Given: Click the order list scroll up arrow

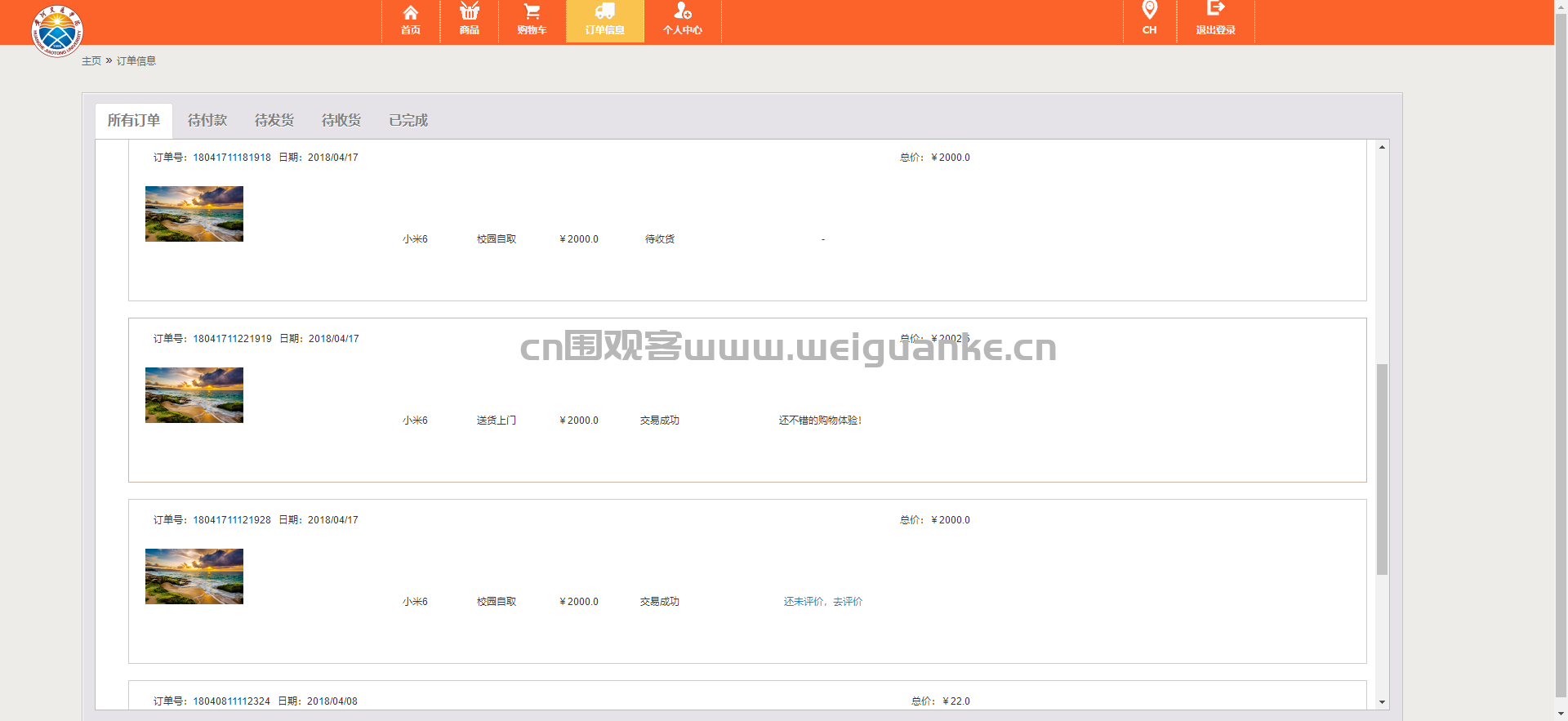Looking at the screenshot, I should (x=1382, y=147).
